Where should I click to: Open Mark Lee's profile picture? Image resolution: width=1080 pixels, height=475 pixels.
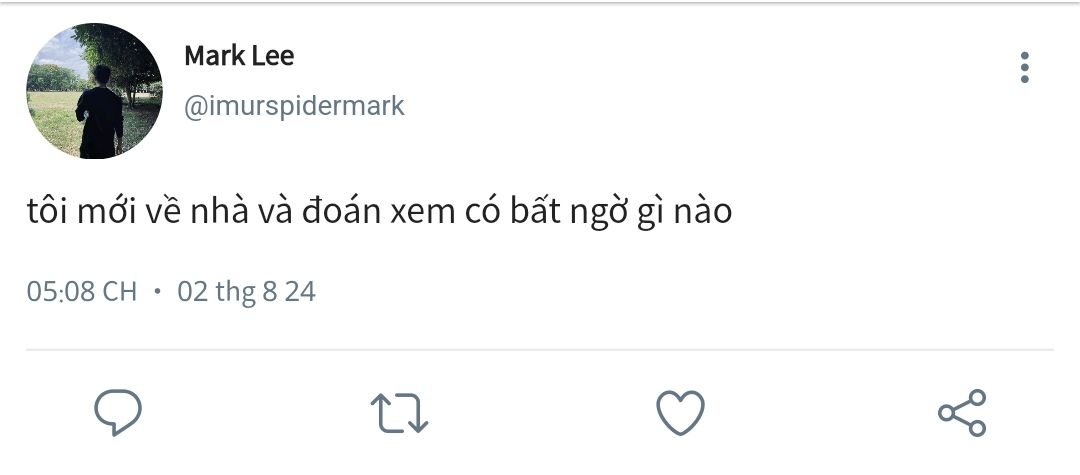pyautogui.click(x=94, y=91)
